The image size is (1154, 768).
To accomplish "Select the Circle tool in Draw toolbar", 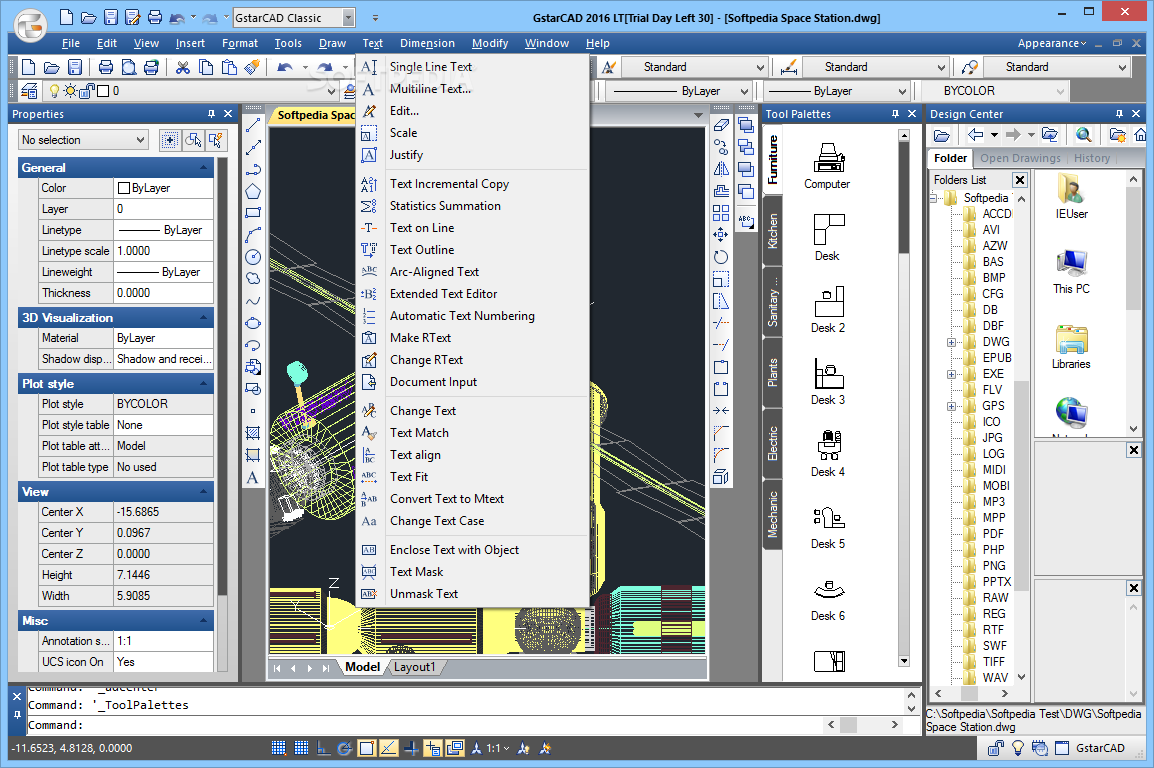I will (252, 257).
